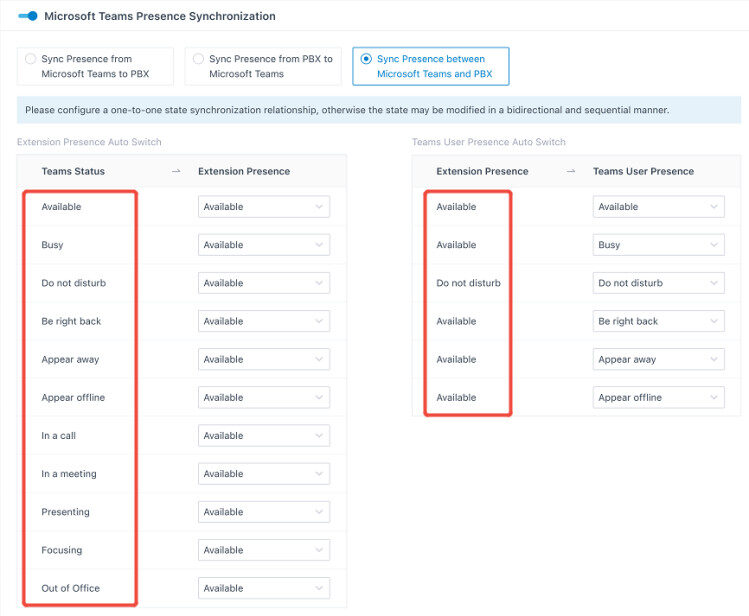
Task: Click chevron arrow in Out of Office dropdown
Action: pos(319,589)
